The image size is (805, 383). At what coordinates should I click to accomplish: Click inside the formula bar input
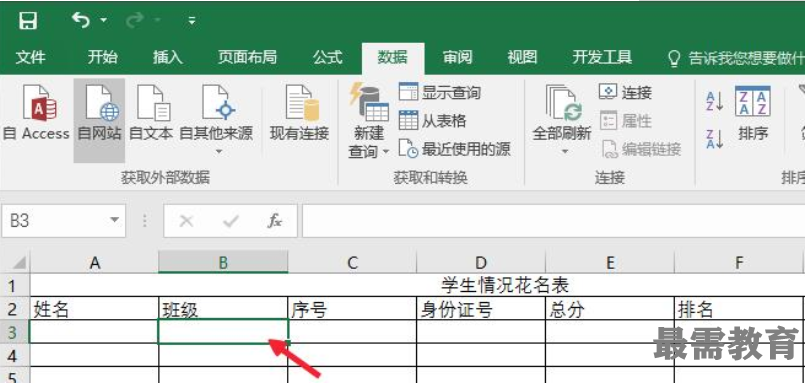(553, 221)
